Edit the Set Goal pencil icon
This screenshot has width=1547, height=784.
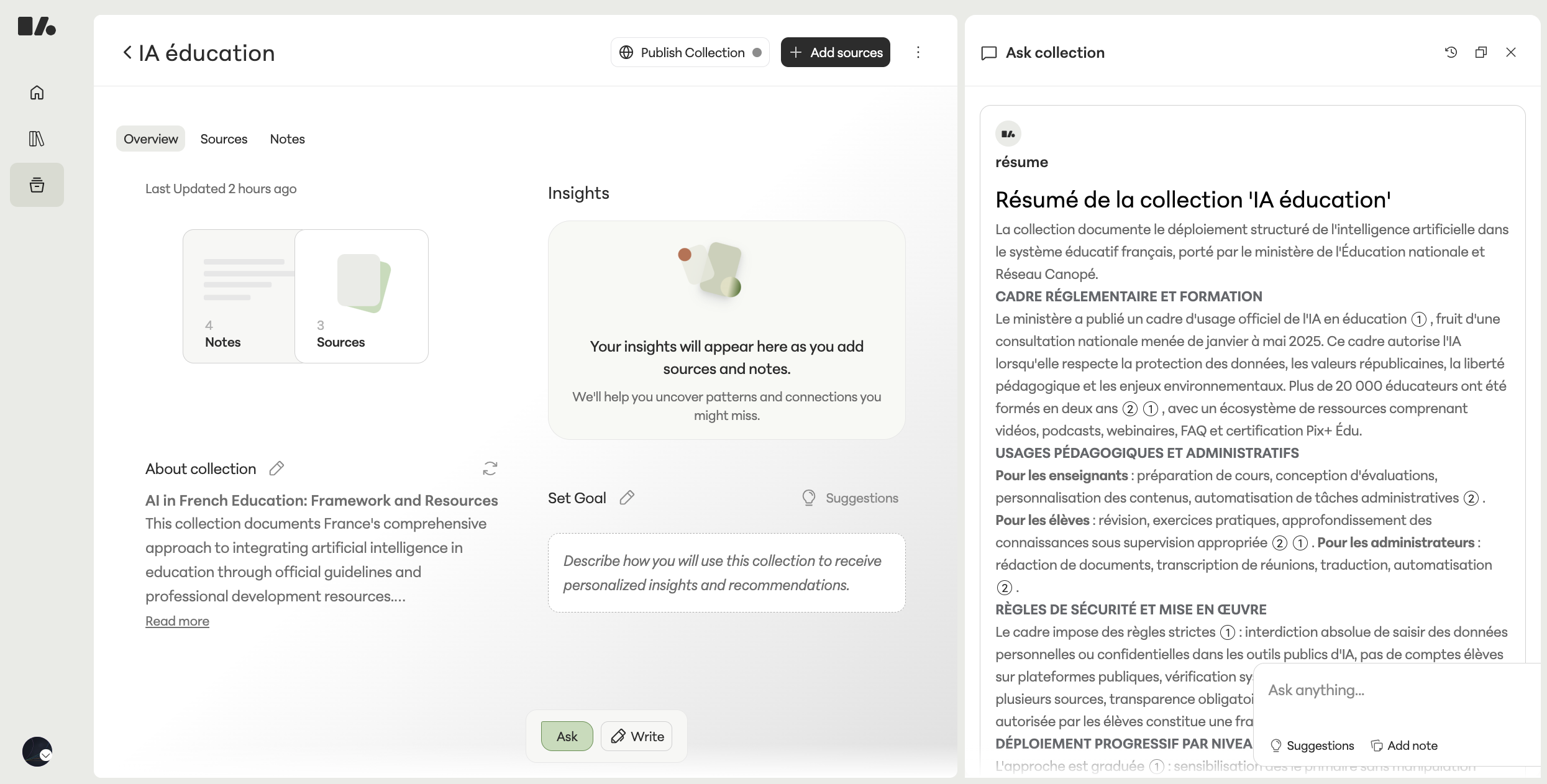(627, 498)
